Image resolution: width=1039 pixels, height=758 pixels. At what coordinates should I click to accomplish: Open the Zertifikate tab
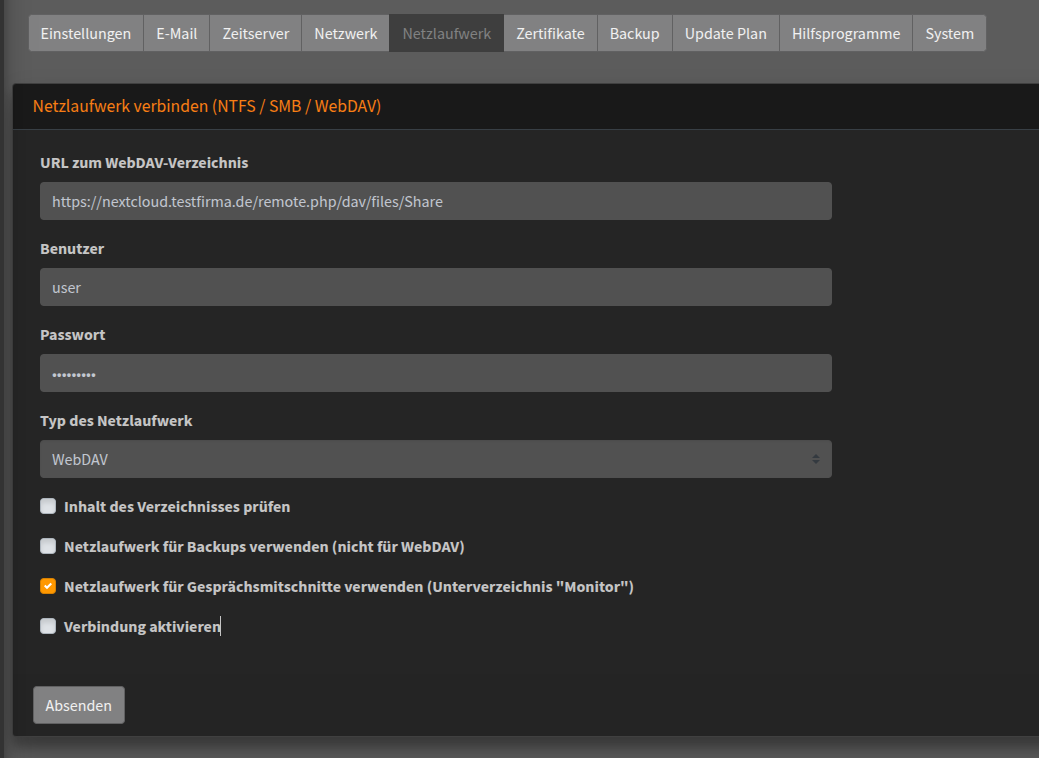point(551,33)
